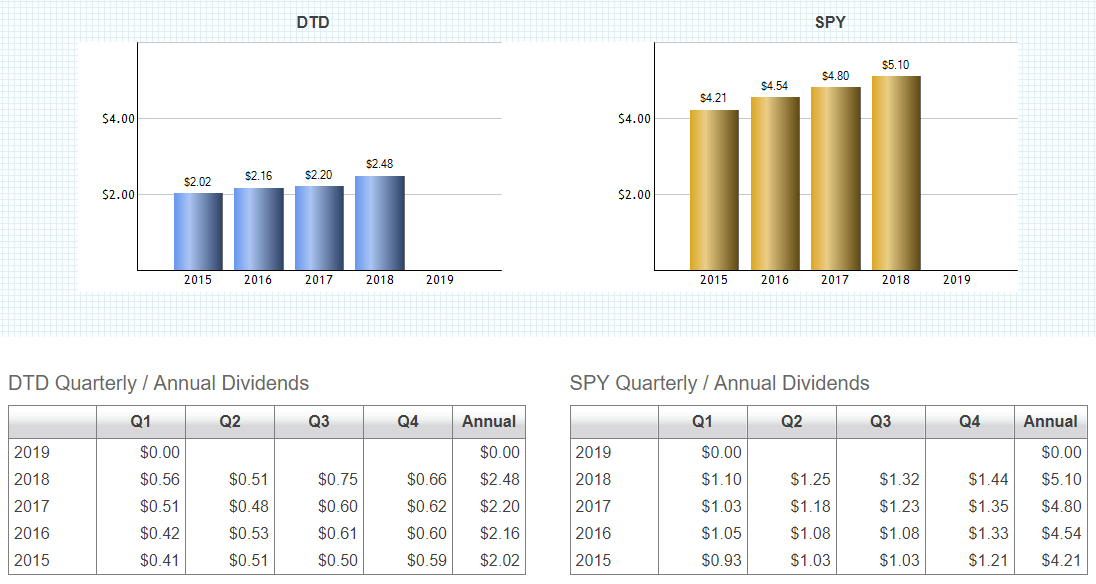Select the SPY 2017 bar labeled $4.80

(x=835, y=179)
